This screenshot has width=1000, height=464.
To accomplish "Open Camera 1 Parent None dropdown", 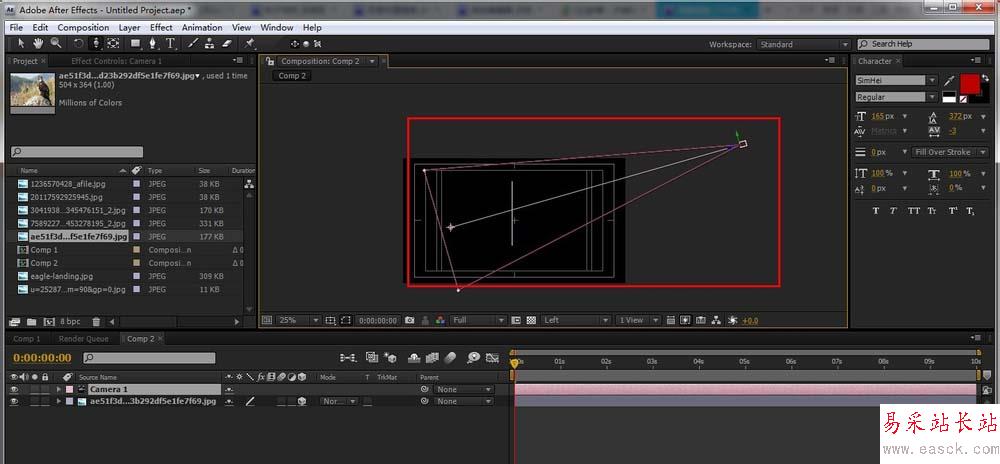I will point(464,389).
